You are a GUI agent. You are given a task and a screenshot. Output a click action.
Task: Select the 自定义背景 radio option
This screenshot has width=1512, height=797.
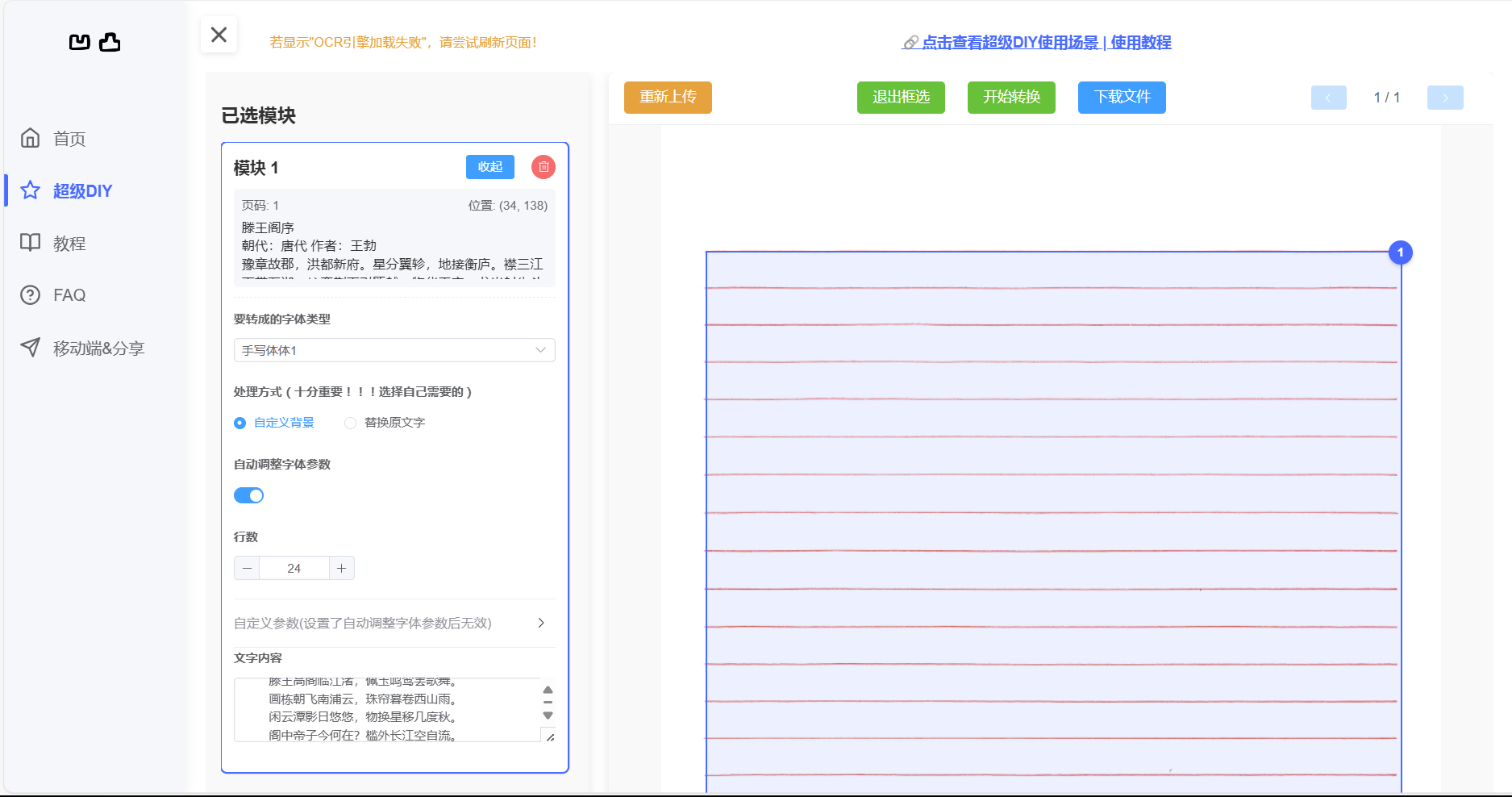pos(240,423)
